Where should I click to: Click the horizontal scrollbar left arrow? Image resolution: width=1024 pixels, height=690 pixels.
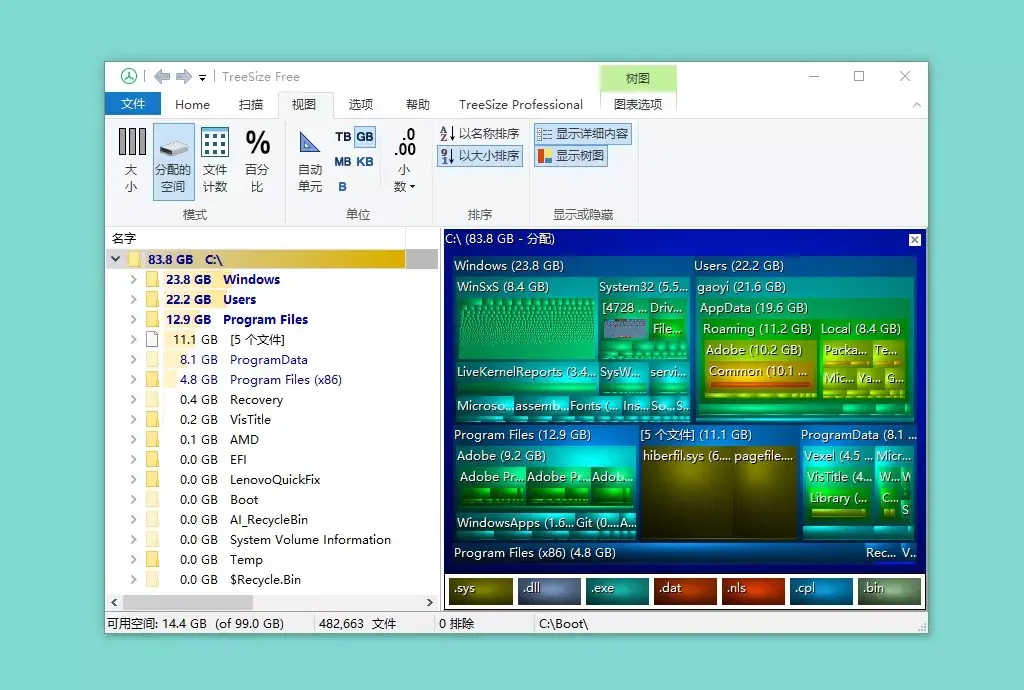click(114, 602)
